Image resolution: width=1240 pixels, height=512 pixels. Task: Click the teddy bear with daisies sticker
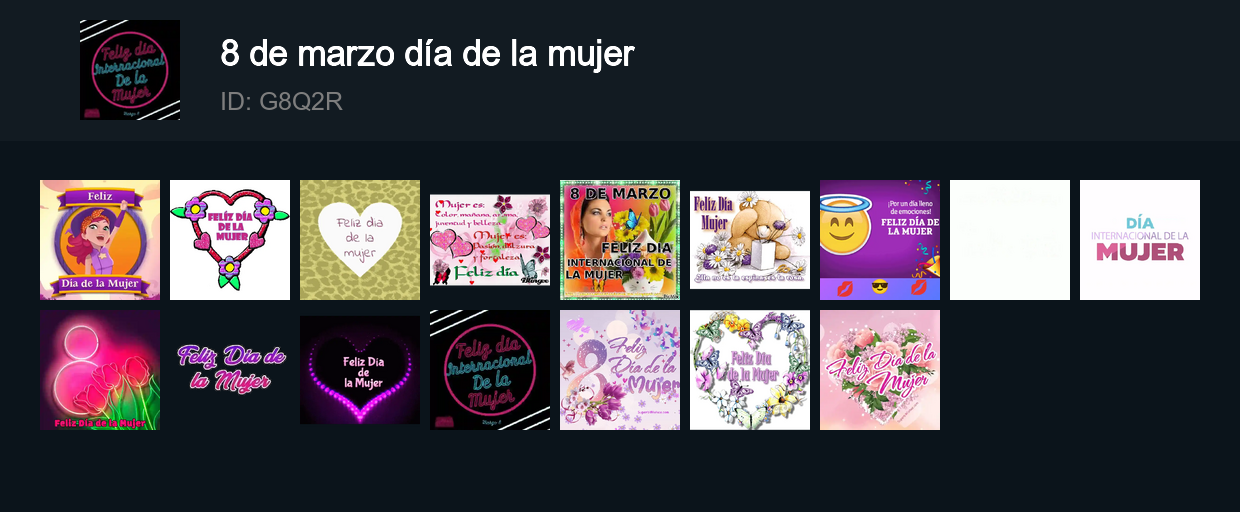pos(750,240)
